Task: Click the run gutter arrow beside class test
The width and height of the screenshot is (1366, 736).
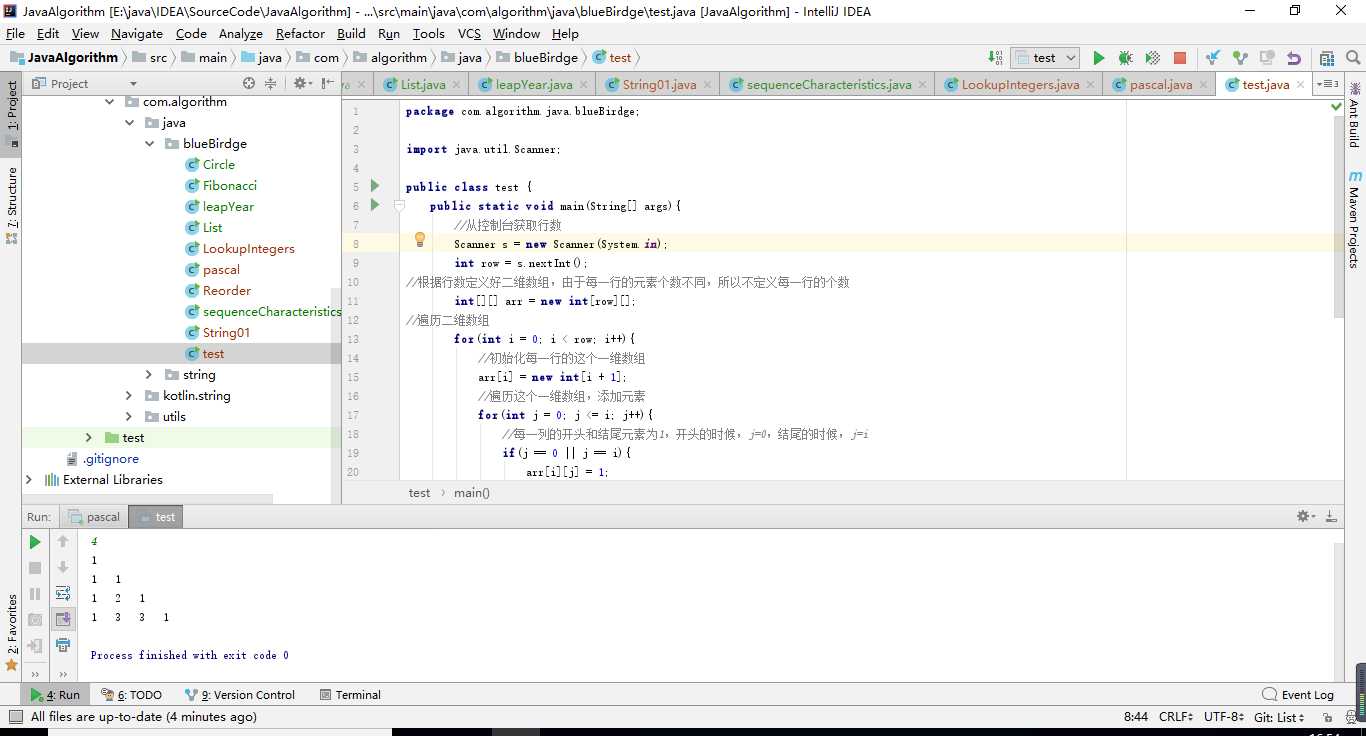Action: pos(375,186)
